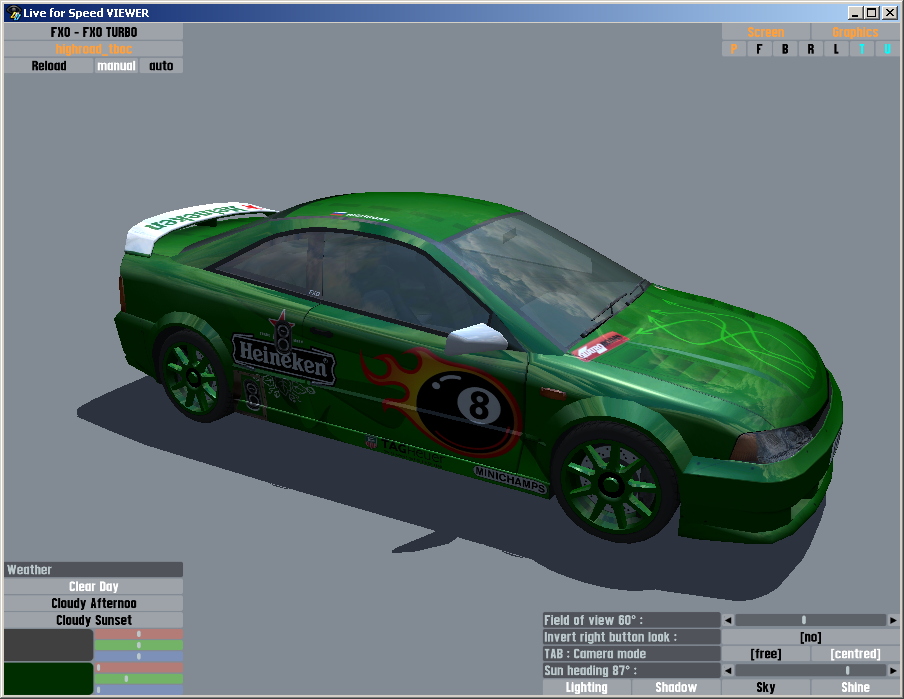Click the Field of view slider track
The height and width of the screenshot is (699, 904).
click(x=811, y=620)
